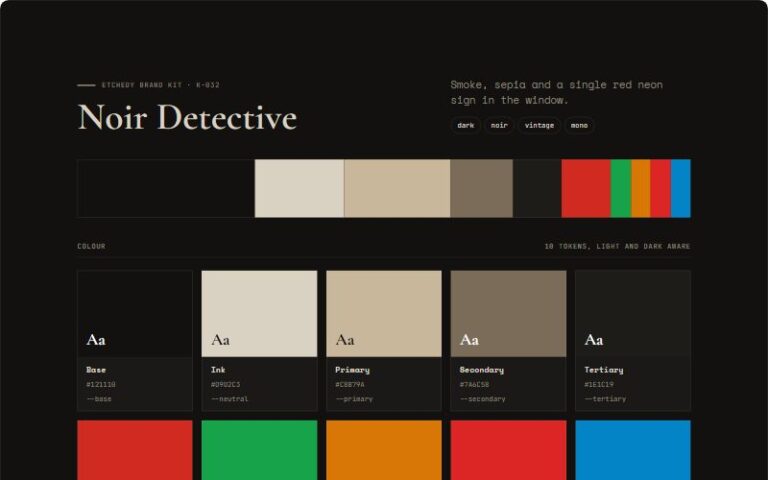Click the 'Tertiary' card name
Screen dimensions: 768x480
(x=603, y=370)
